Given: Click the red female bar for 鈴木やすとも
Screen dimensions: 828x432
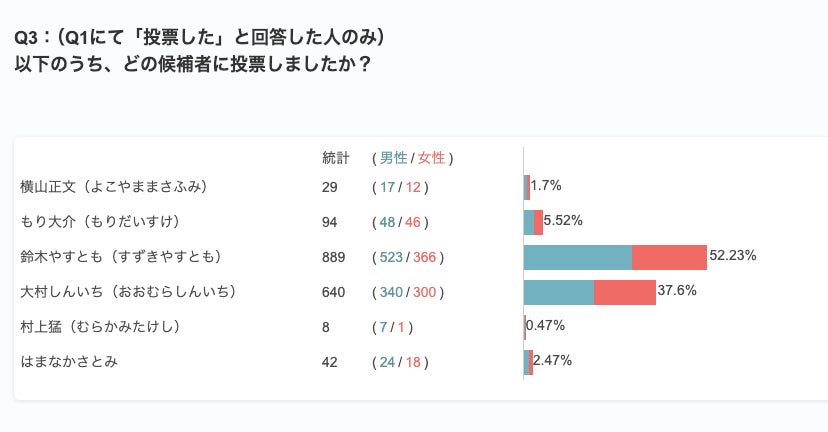Looking at the screenshot, I should (x=669, y=257).
